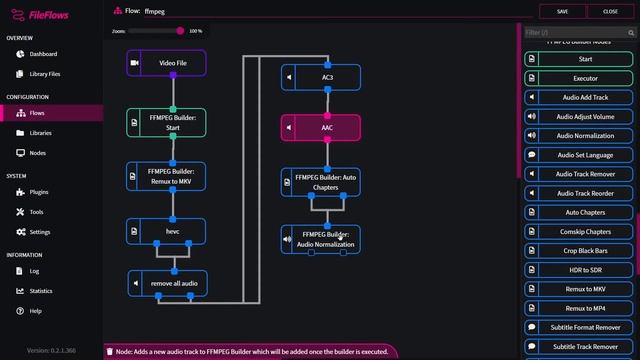
Task: Click the Video File output connector
Action: tap(173, 75)
